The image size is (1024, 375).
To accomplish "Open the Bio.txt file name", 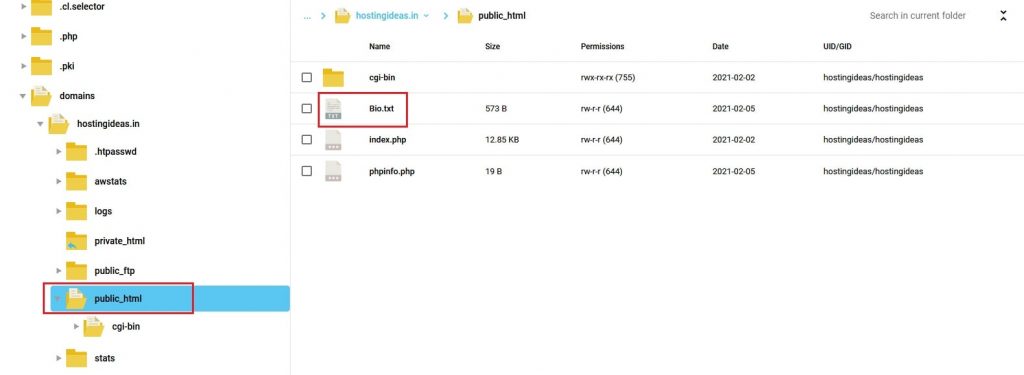I will tap(381, 108).
